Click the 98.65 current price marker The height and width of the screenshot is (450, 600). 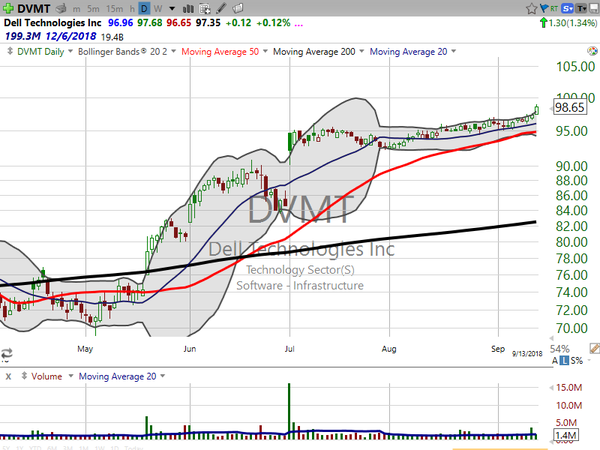tap(568, 107)
